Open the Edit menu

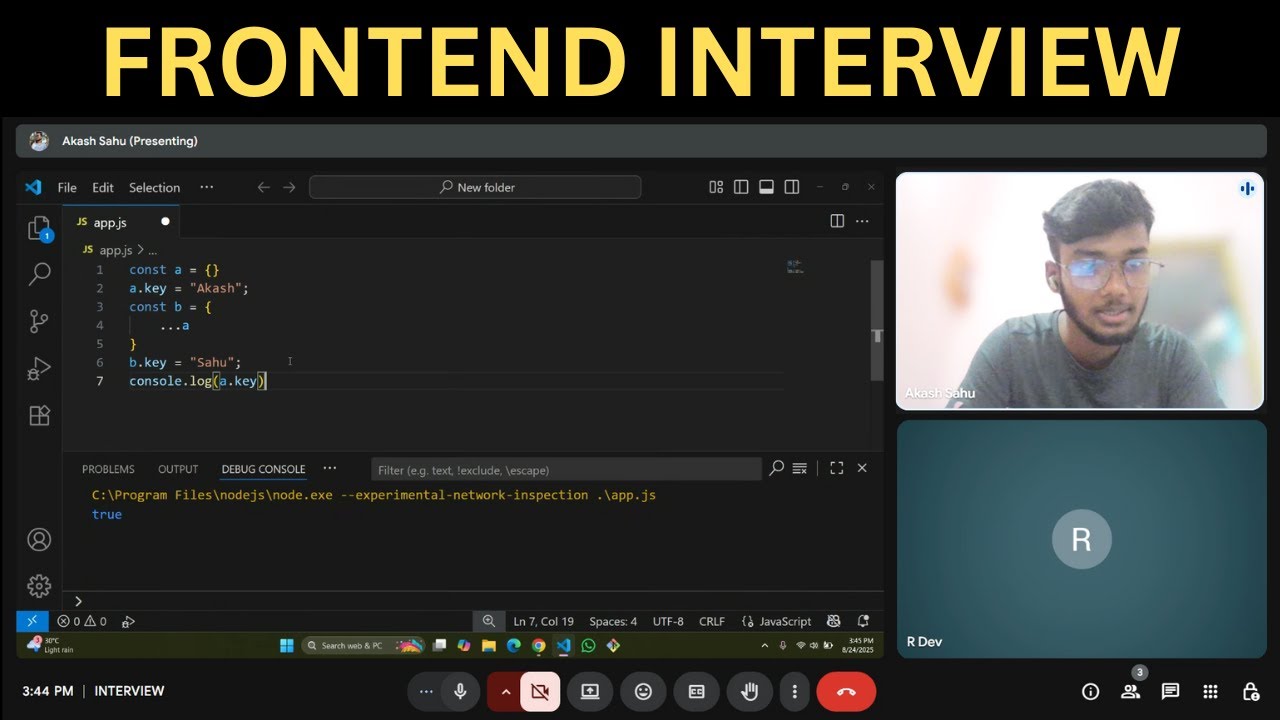tap(103, 187)
